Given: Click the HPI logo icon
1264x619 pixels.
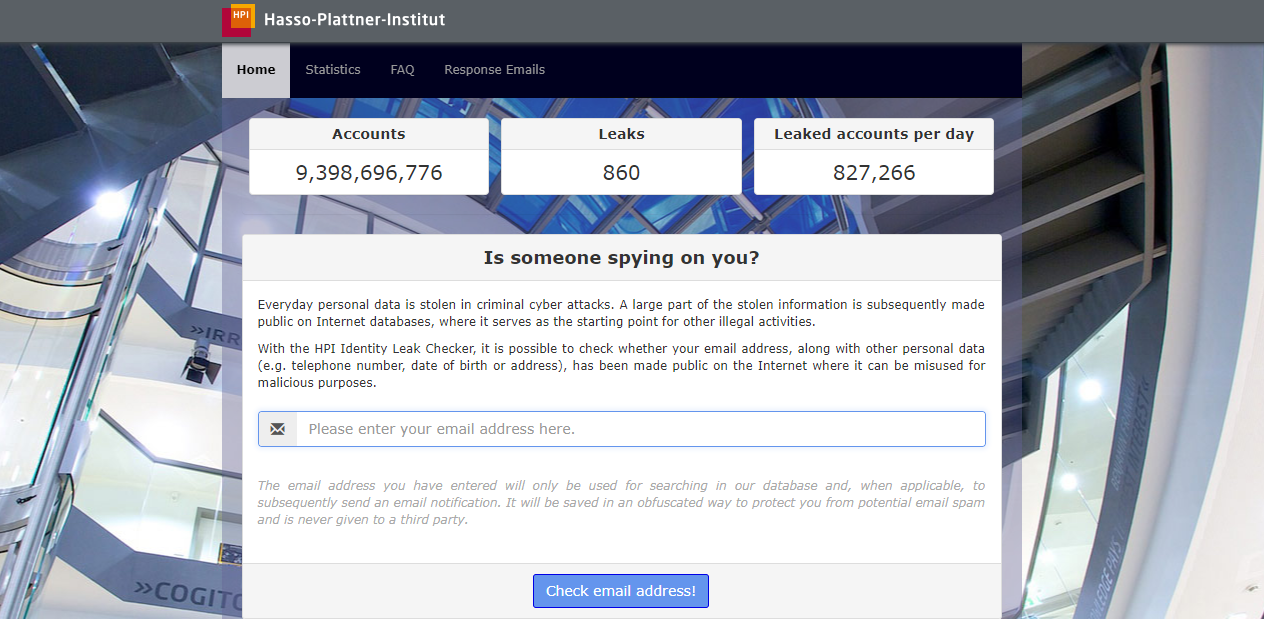Looking at the screenshot, I should 238,20.
